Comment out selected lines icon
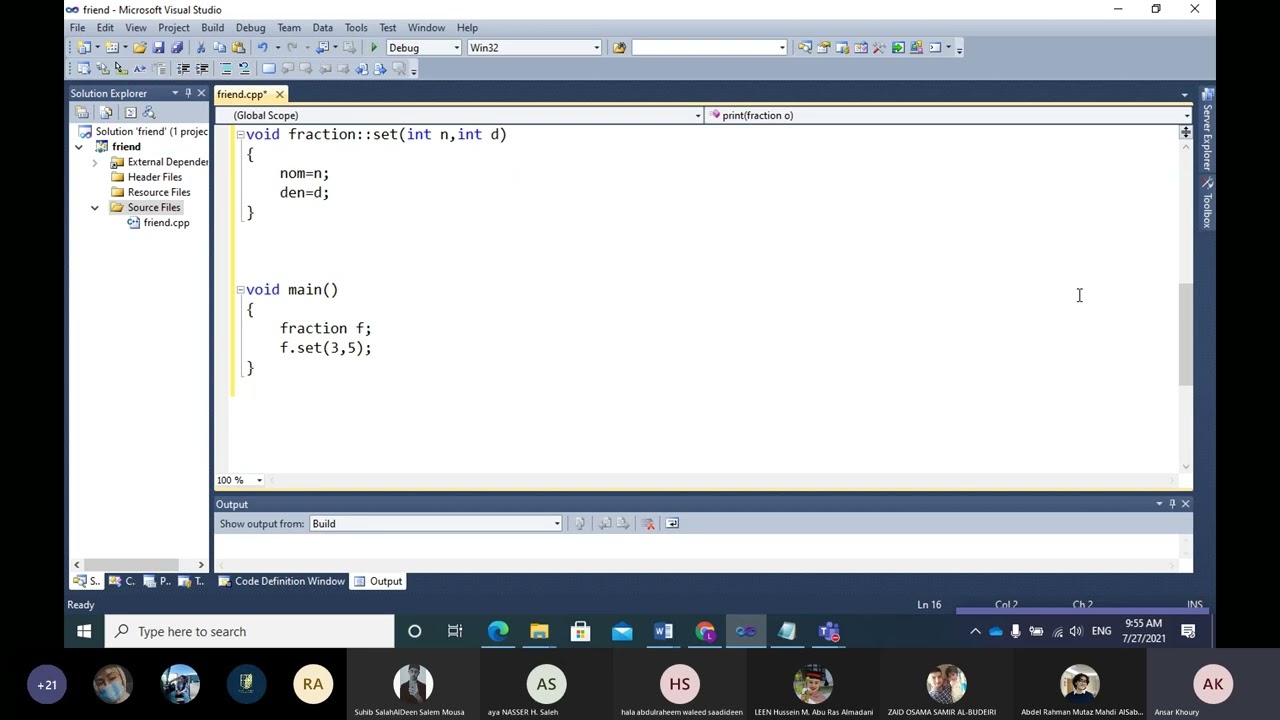Viewport: 1280px width, 720px height. tap(226, 68)
